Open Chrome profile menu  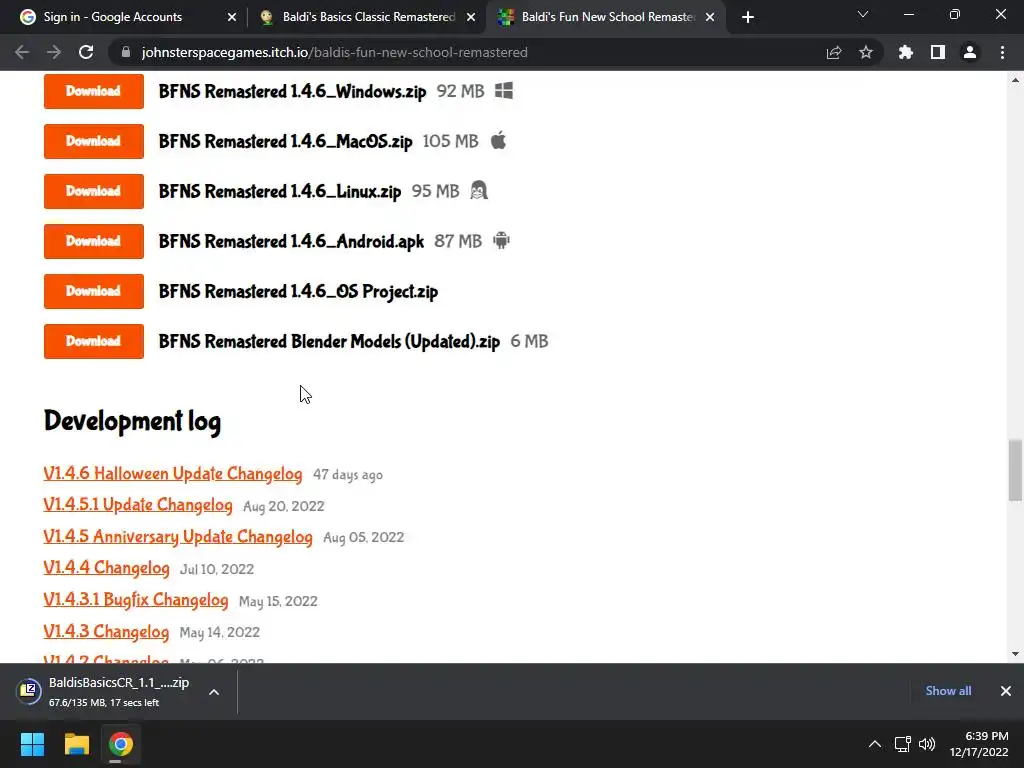970,52
